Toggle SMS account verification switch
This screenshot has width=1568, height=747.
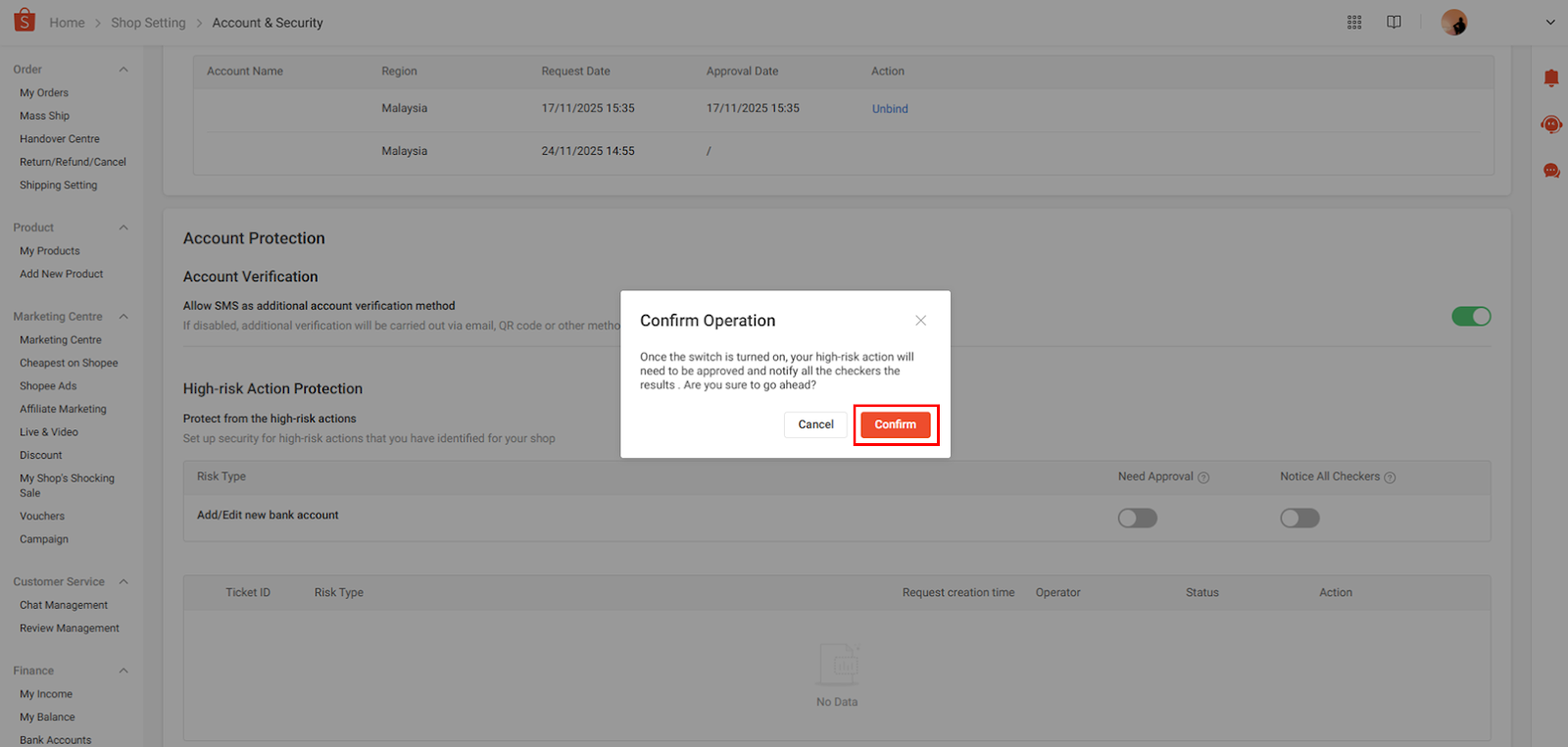[x=1471, y=317]
